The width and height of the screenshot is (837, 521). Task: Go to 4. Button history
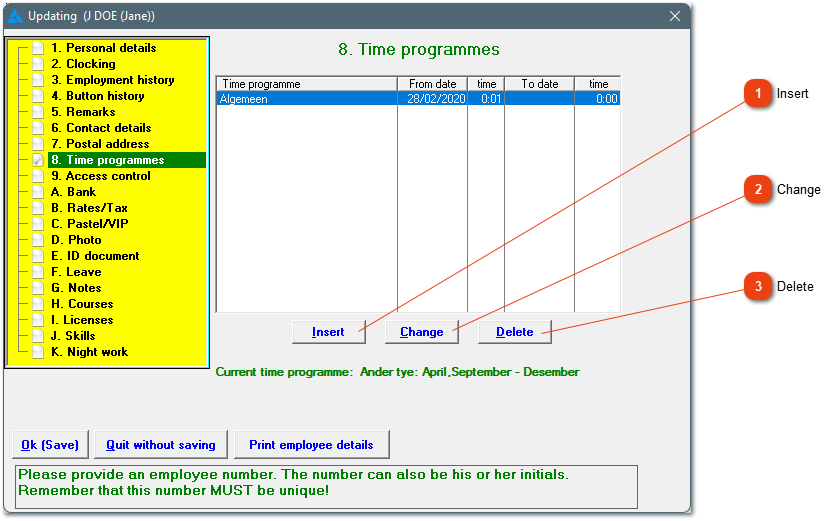[98, 96]
